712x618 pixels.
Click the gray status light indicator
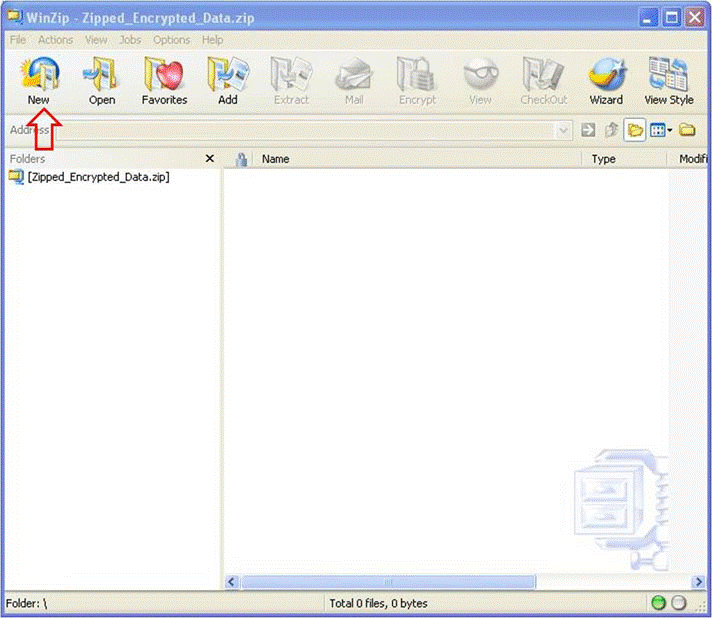(678, 603)
